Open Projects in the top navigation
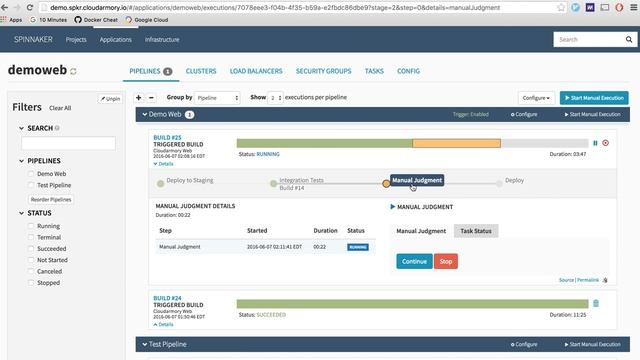The image size is (640, 360). (x=76, y=40)
